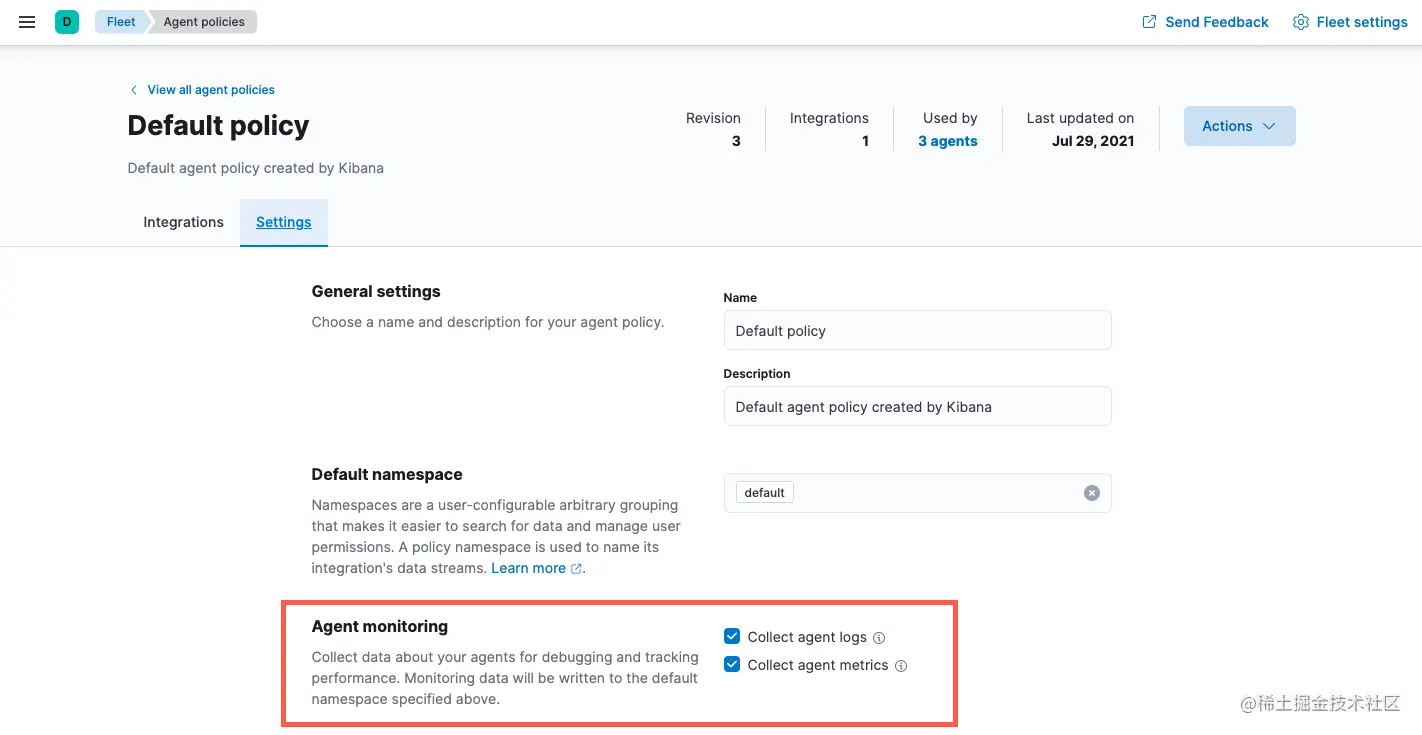Viewport: 1422px width, 735px height.
Task: Click the Agent policies breadcrumb
Action: tap(202, 21)
